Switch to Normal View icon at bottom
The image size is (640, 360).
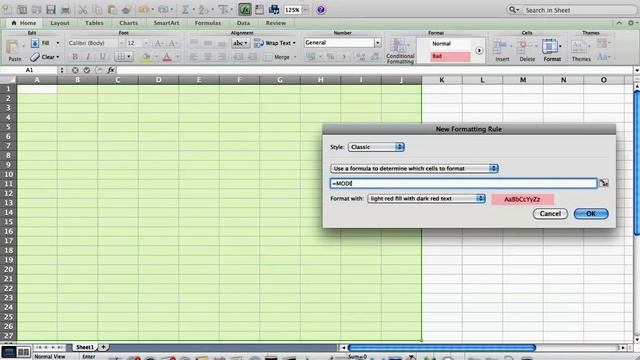[x=9, y=351]
